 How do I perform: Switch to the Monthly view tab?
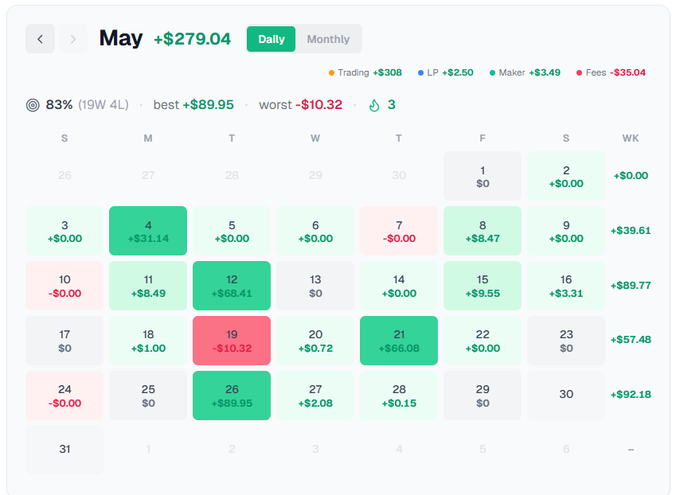(x=328, y=39)
